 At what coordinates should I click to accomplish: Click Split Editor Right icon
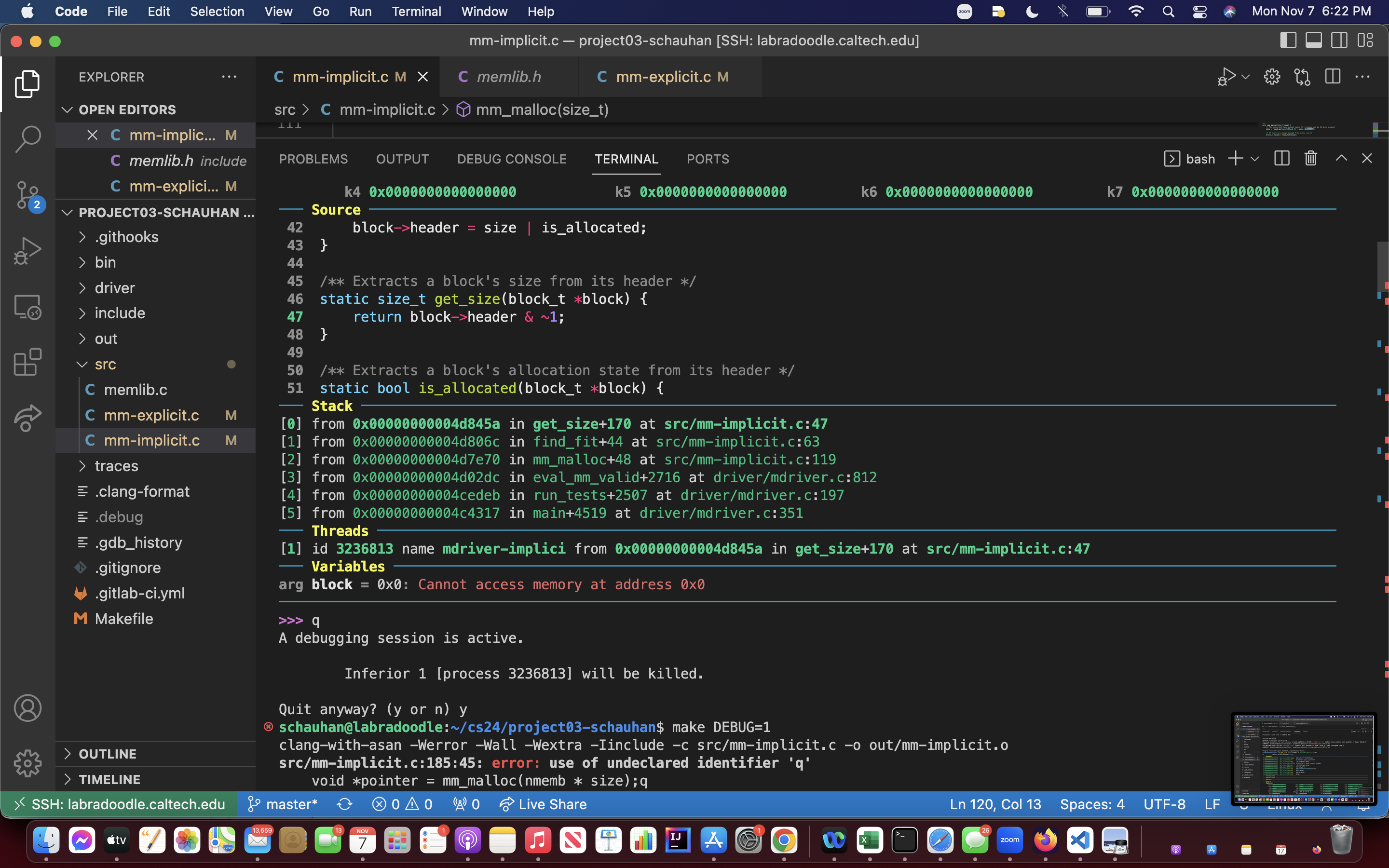1333,76
